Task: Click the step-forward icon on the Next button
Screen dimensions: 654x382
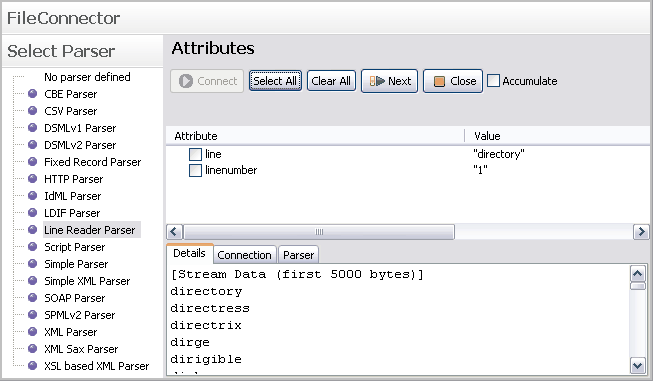Action: tap(377, 81)
